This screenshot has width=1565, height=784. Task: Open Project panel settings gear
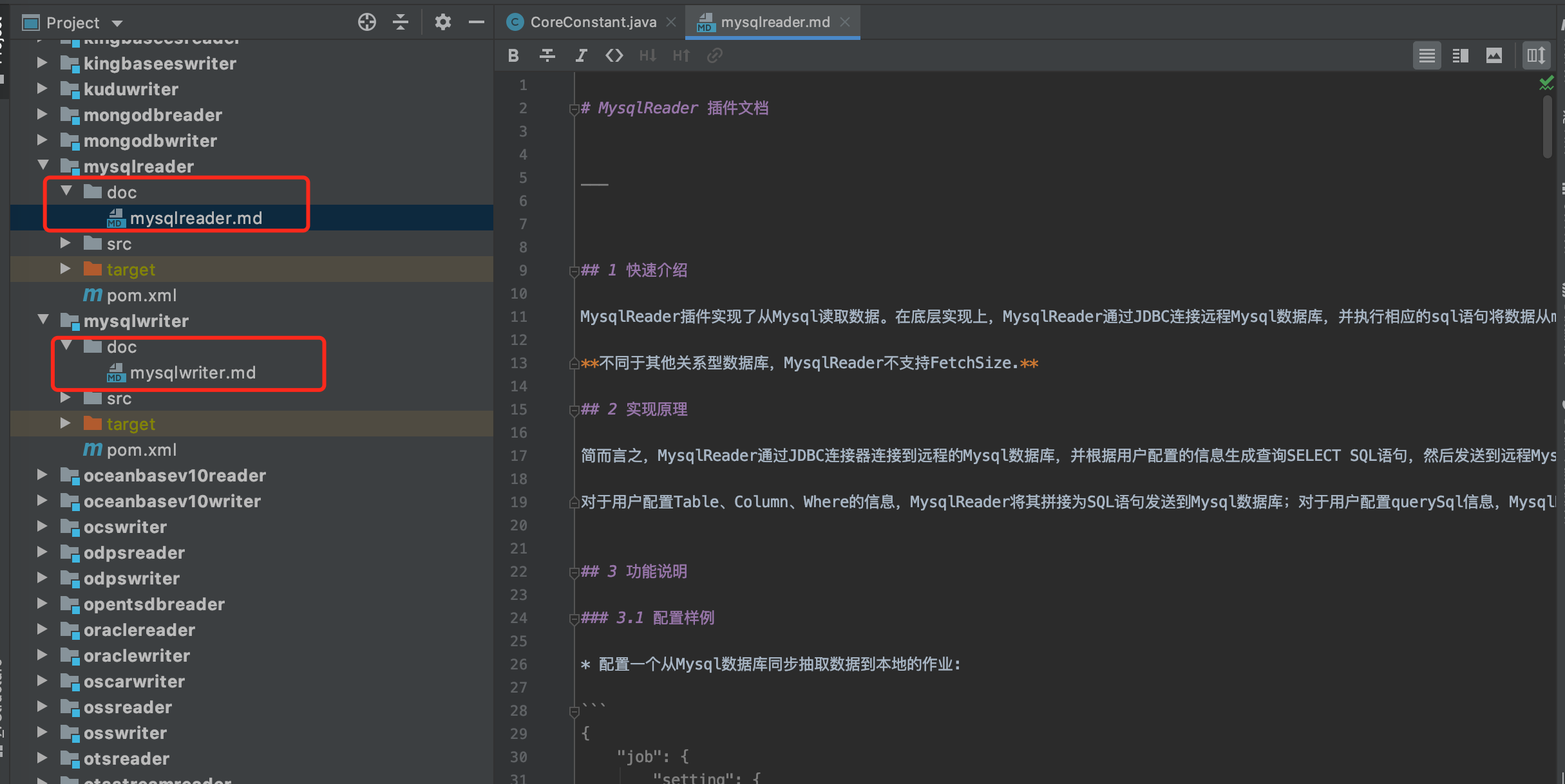click(x=442, y=23)
